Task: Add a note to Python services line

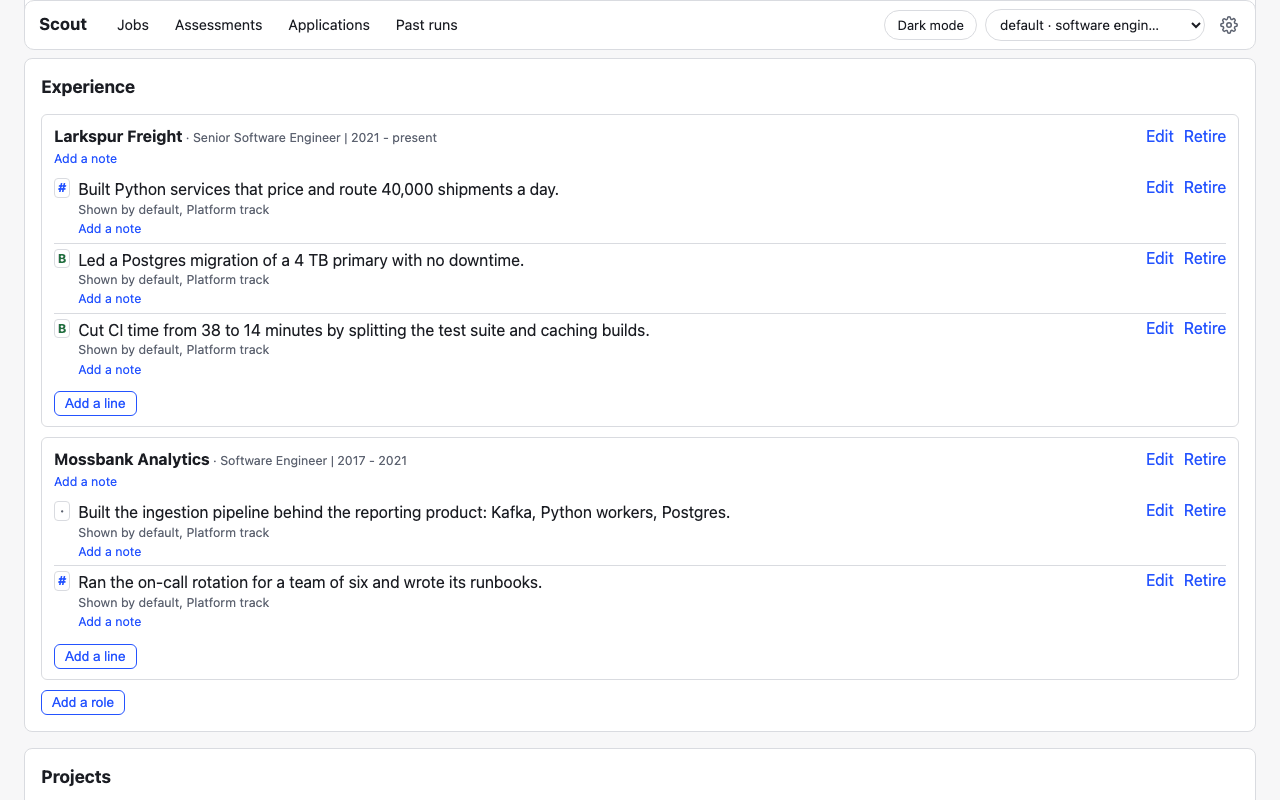Action: click(110, 229)
